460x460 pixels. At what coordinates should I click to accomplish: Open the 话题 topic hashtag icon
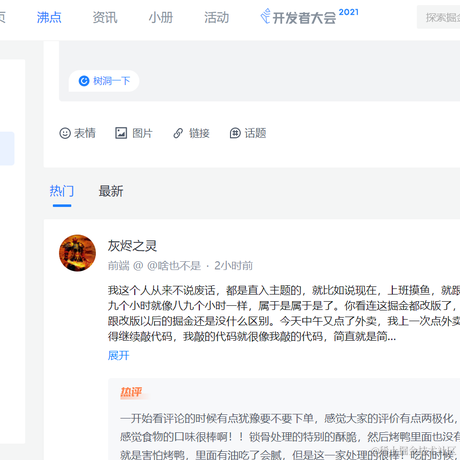coord(235,133)
